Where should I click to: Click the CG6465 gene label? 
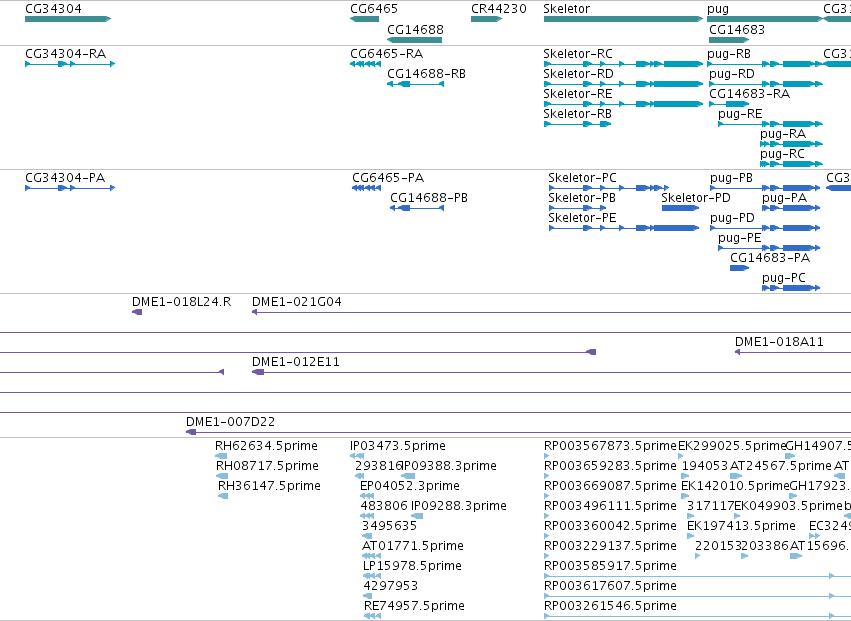coord(374,9)
